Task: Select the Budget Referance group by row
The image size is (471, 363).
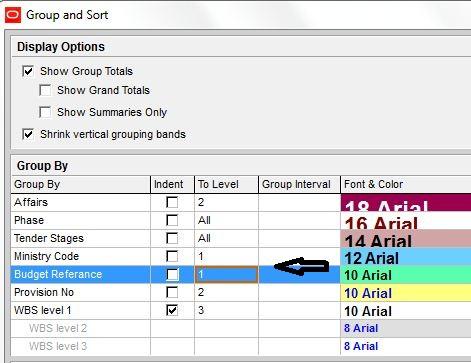Action: (x=81, y=274)
